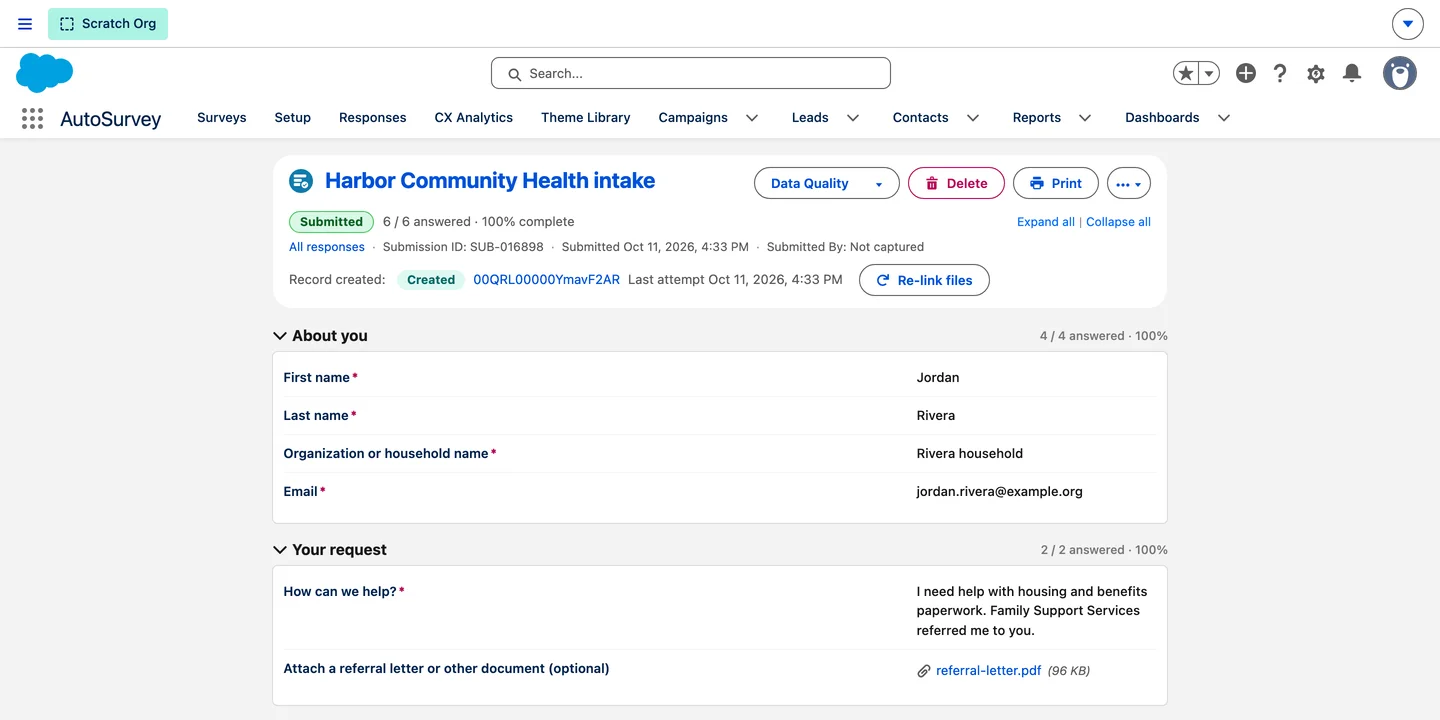Expand the Dashboards tab chevron
1440x720 pixels.
pyautogui.click(x=1224, y=118)
